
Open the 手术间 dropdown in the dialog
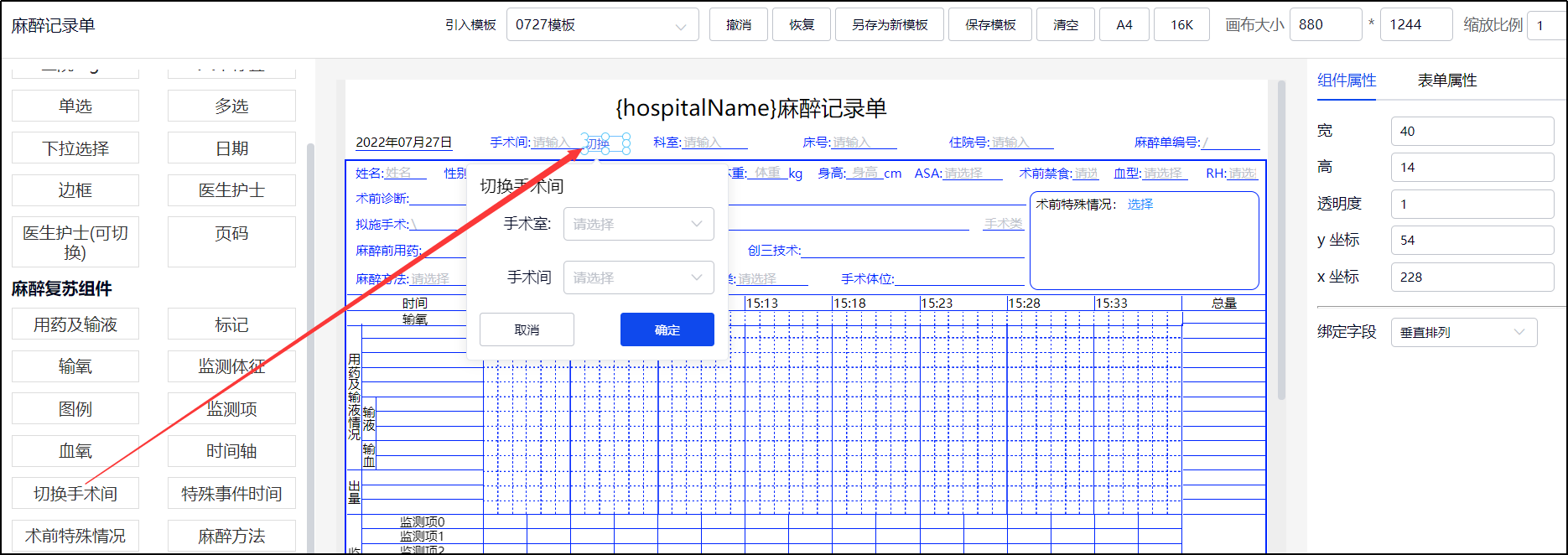639,277
